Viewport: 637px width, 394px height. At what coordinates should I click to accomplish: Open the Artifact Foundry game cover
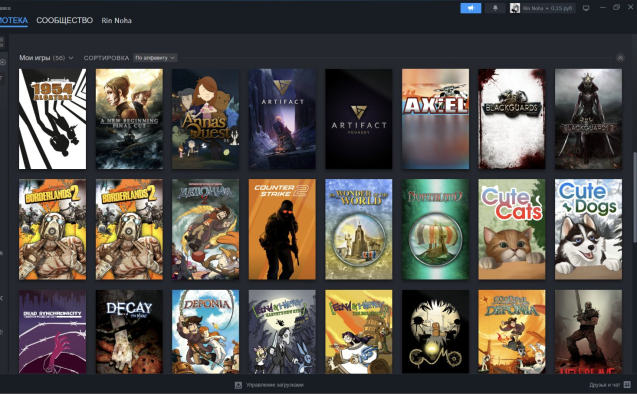359,119
